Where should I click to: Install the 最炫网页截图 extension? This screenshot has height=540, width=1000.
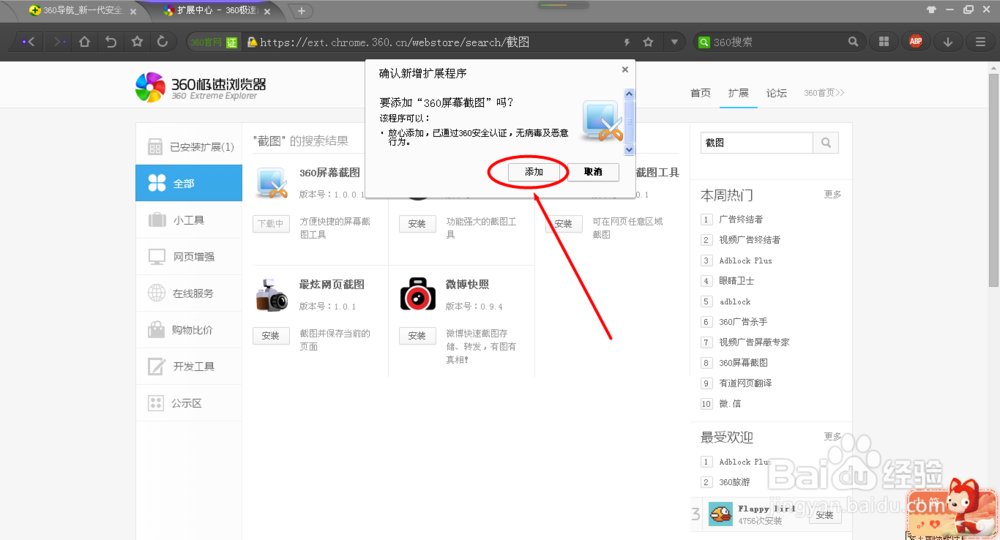pyautogui.click(x=270, y=336)
